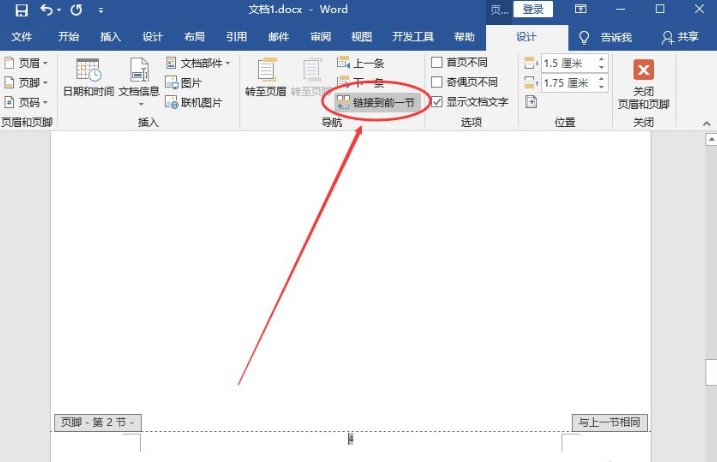The width and height of the screenshot is (717, 462).
Task: Click the 页脚 - 第 2 节 label
Action: [x=98, y=422]
